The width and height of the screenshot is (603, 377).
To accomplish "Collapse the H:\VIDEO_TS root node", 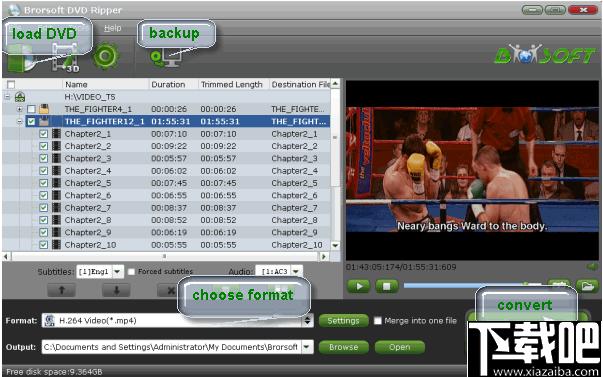I will click(x=7, y=97).
